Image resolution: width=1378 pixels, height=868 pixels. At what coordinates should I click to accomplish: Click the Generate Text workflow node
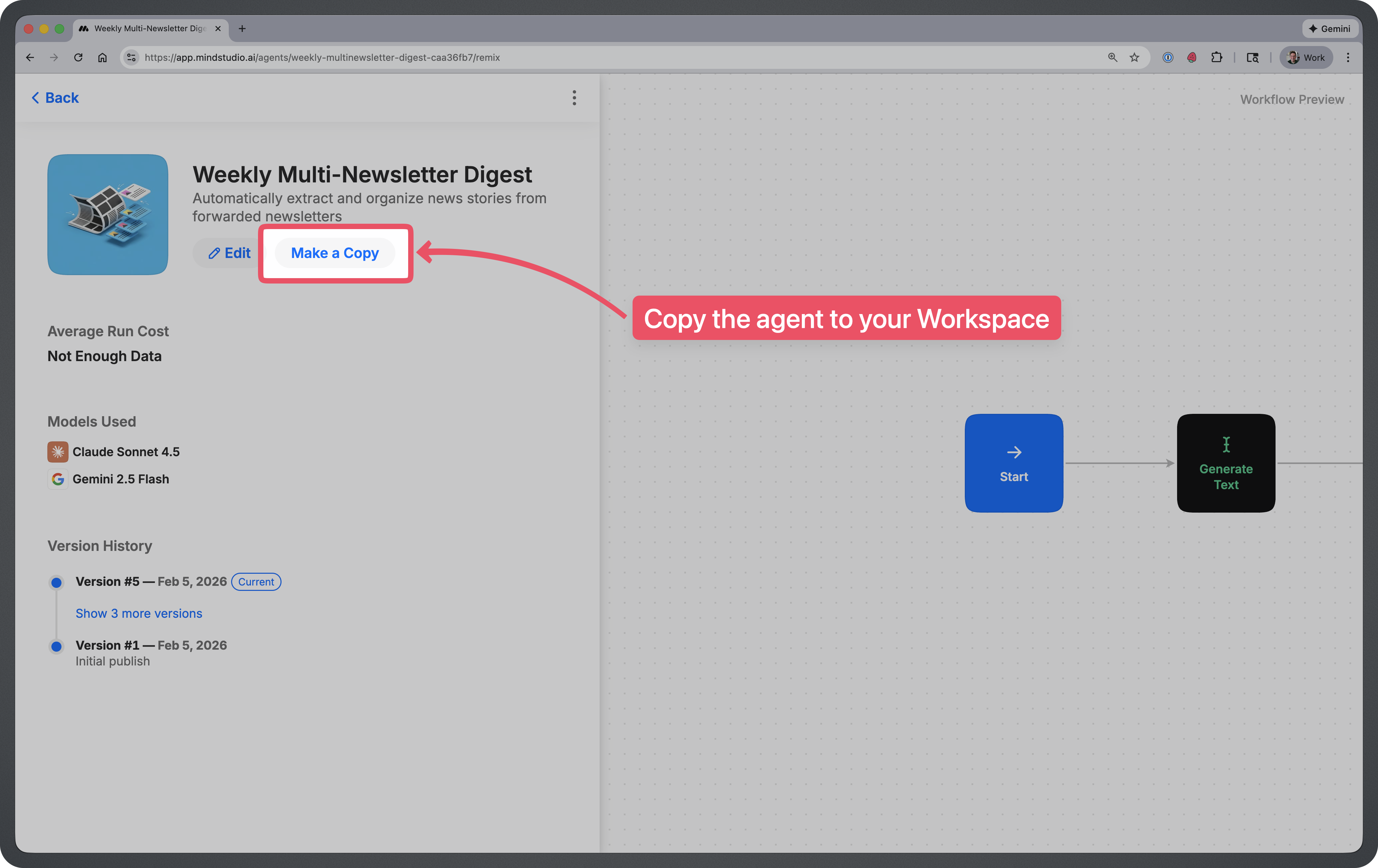coord(1226,463)
